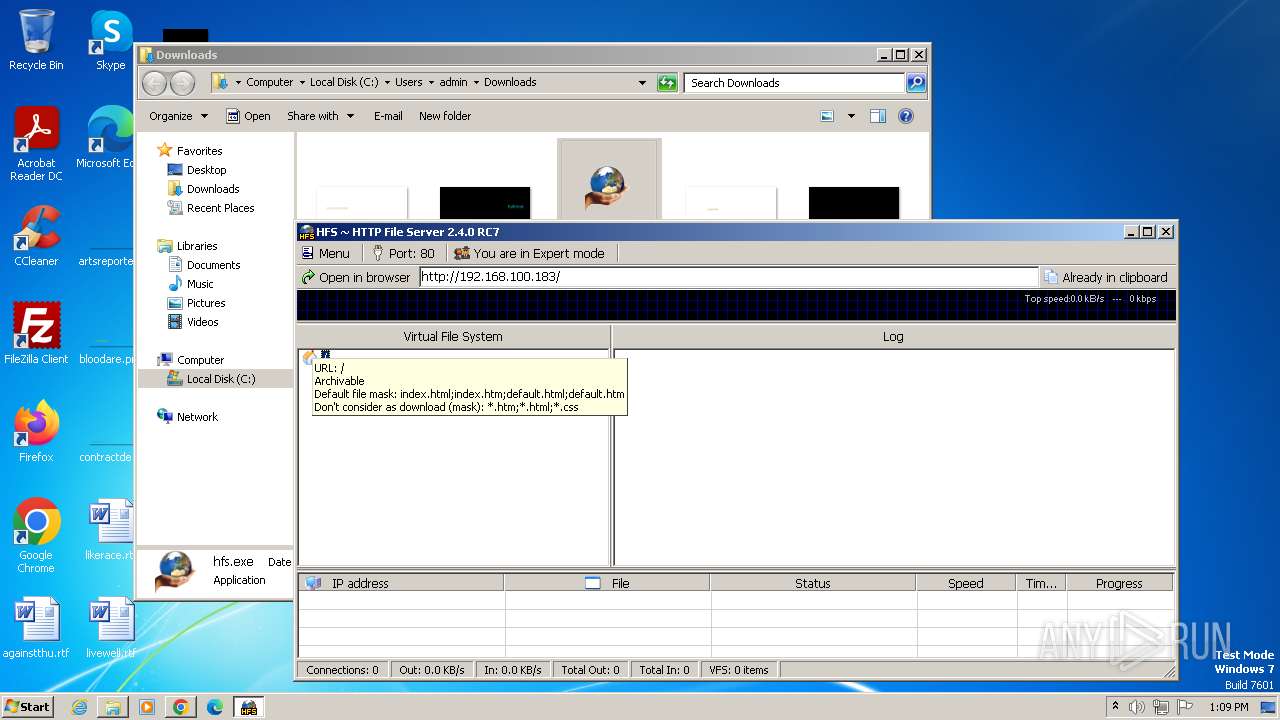
Task: Click the E-mail toolbar button
Action: pos(388,116)
